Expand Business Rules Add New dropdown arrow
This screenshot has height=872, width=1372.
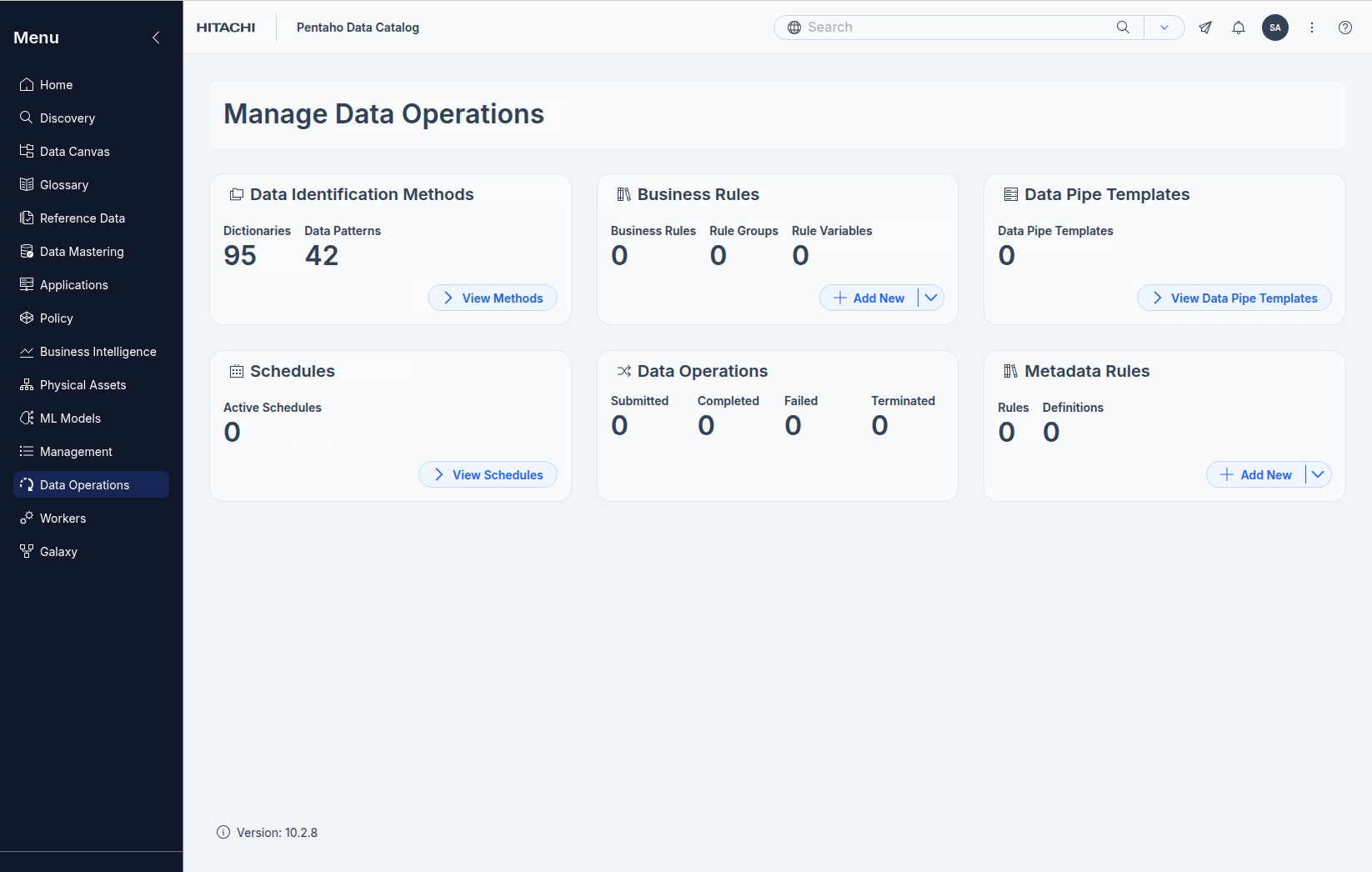pyautogui.click(x=931, y=298)
